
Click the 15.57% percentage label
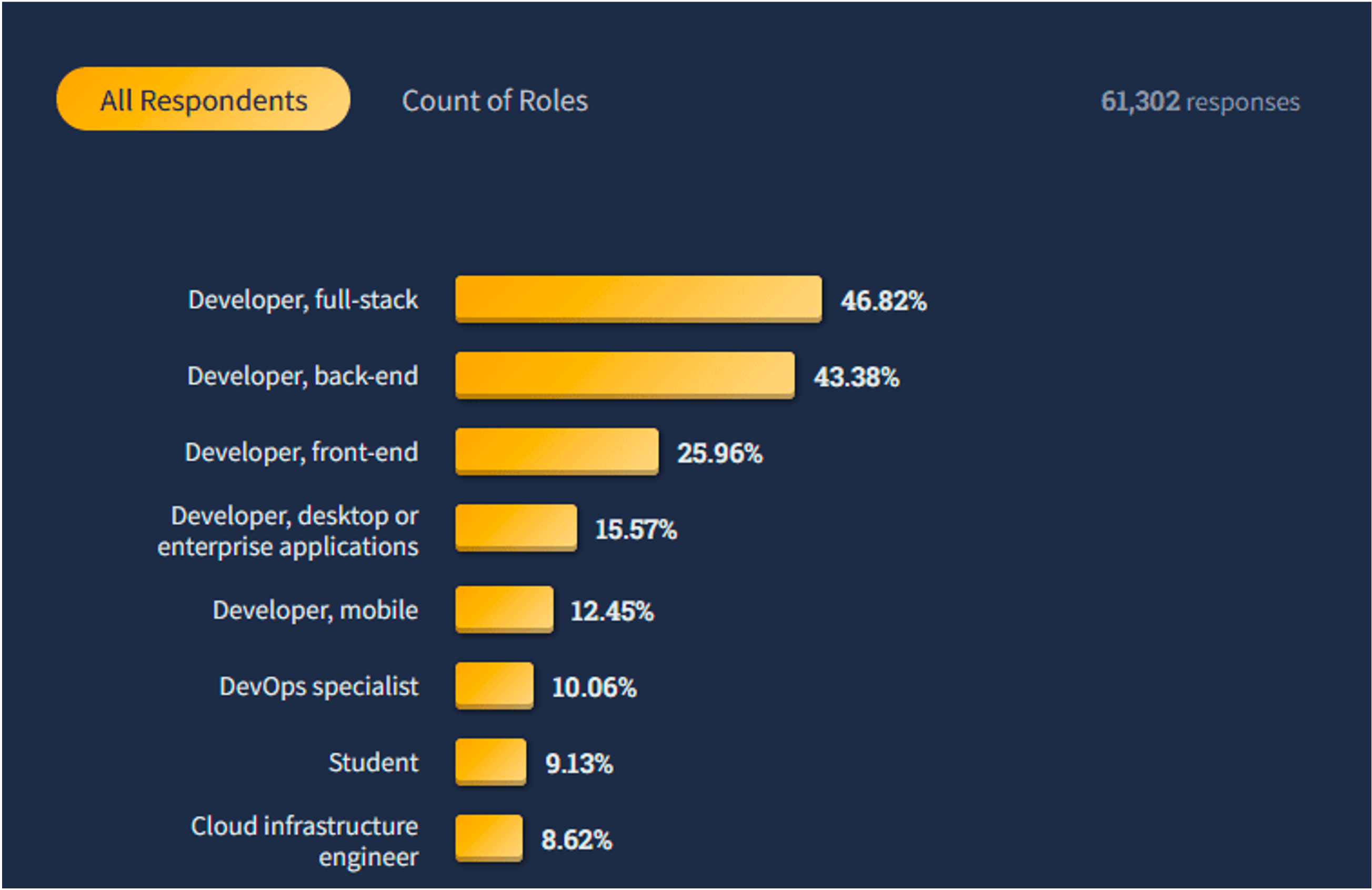click(636, 529)
